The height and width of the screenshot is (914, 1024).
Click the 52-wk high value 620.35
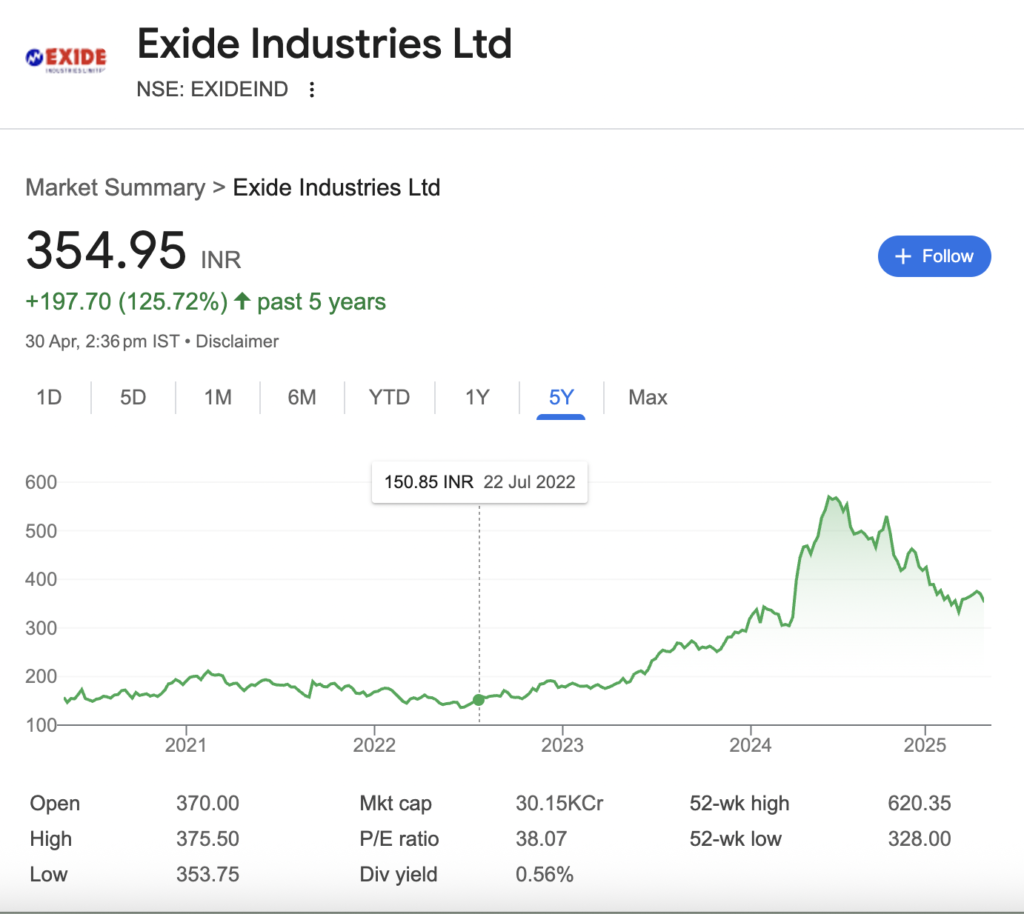pyautogui.click(x=919, y=803)
